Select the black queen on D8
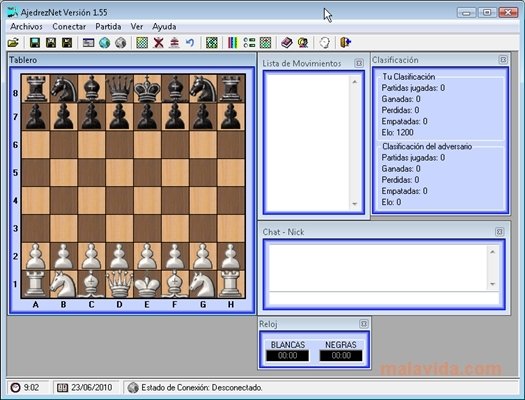The height and width of the screenshot is (400, 525). coord(119,89)
